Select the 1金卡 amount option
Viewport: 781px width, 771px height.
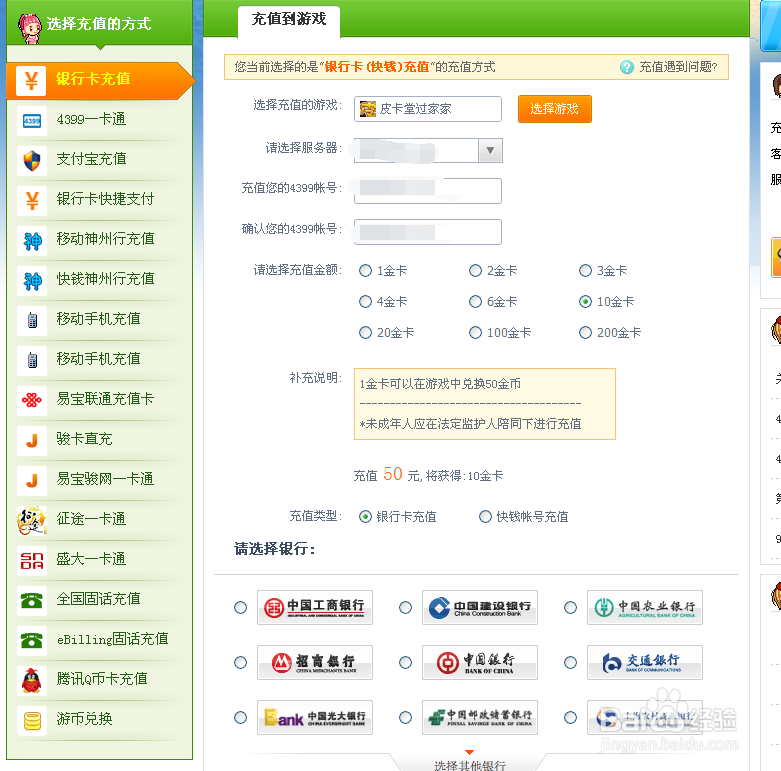[366, 270]
